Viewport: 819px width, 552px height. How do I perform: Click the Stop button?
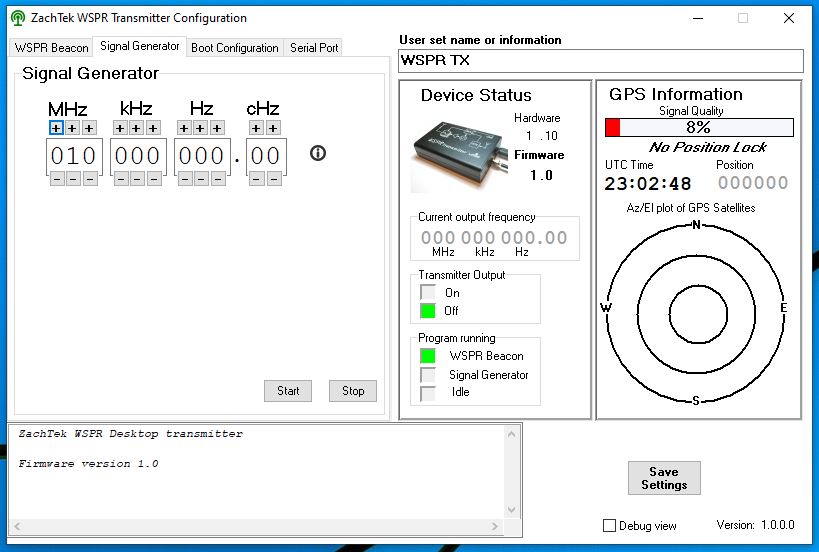tap(353, 391)
